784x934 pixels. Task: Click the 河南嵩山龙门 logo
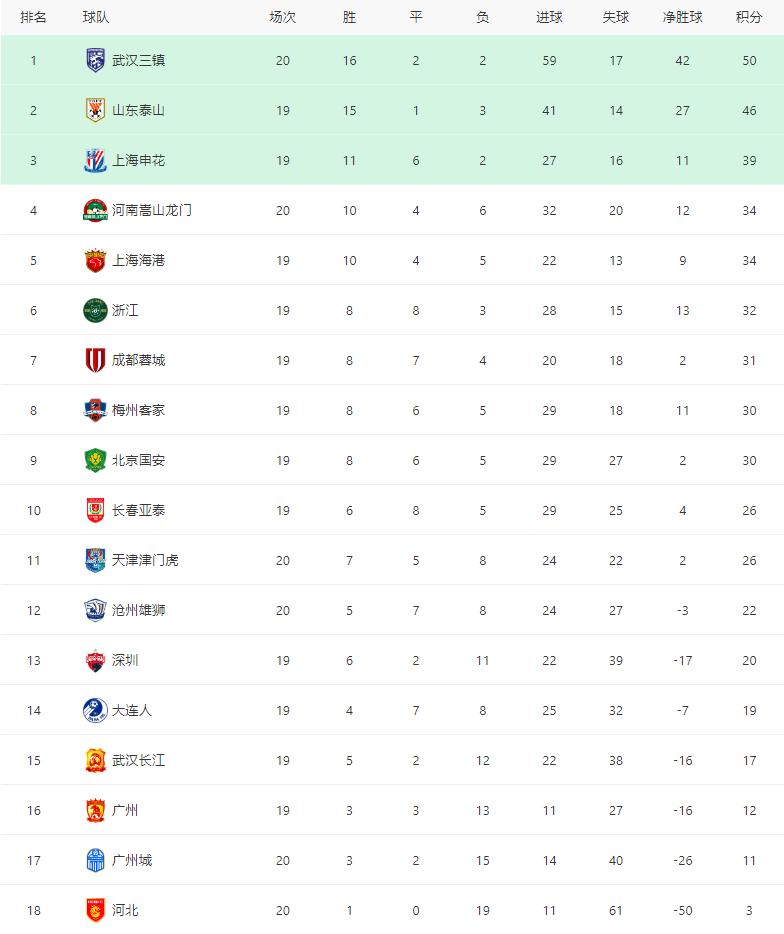click(95, 210)
